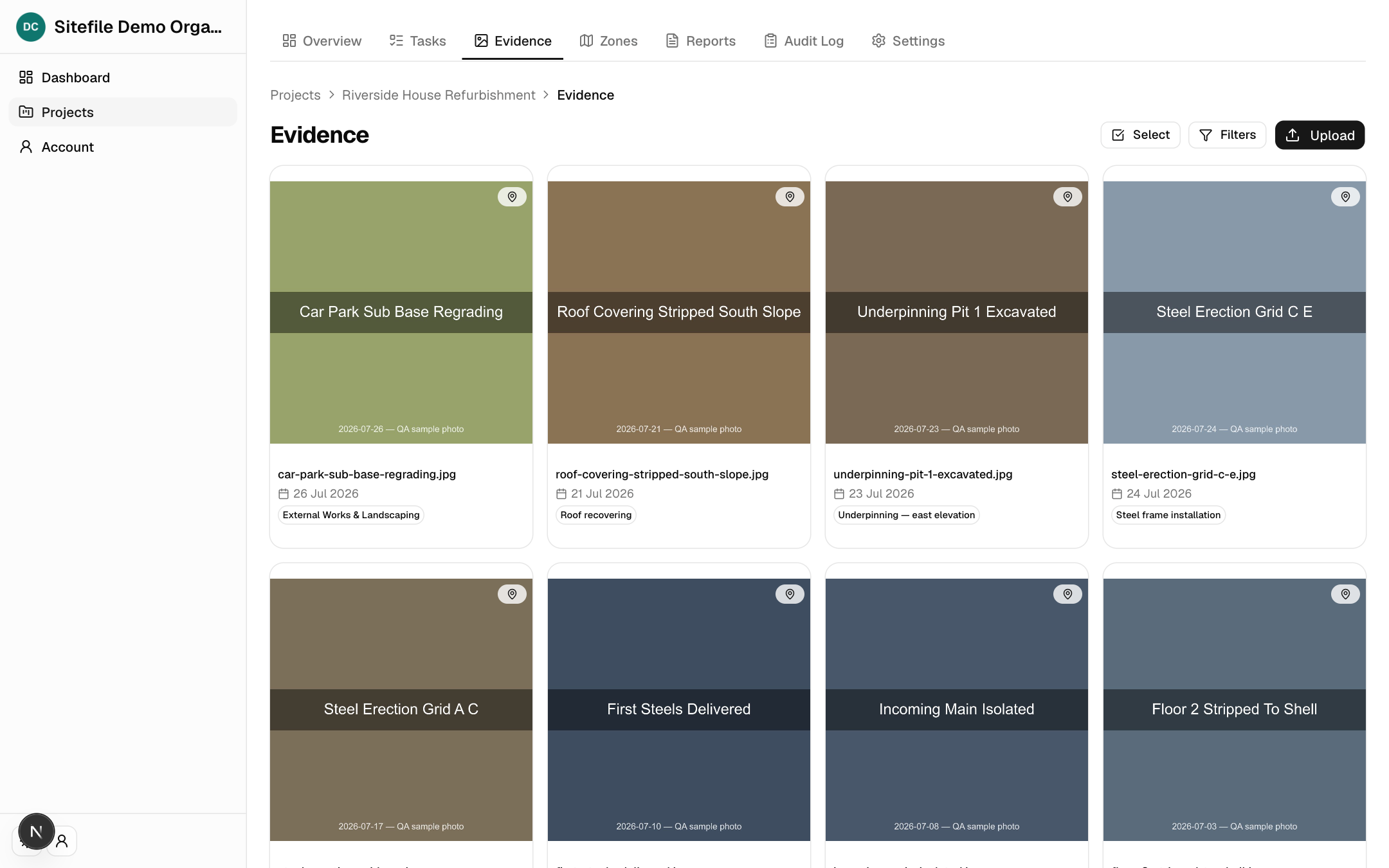
Task: Click location pin on Floor 2 Stripped To Shell photo
Action: point(1345,594)
